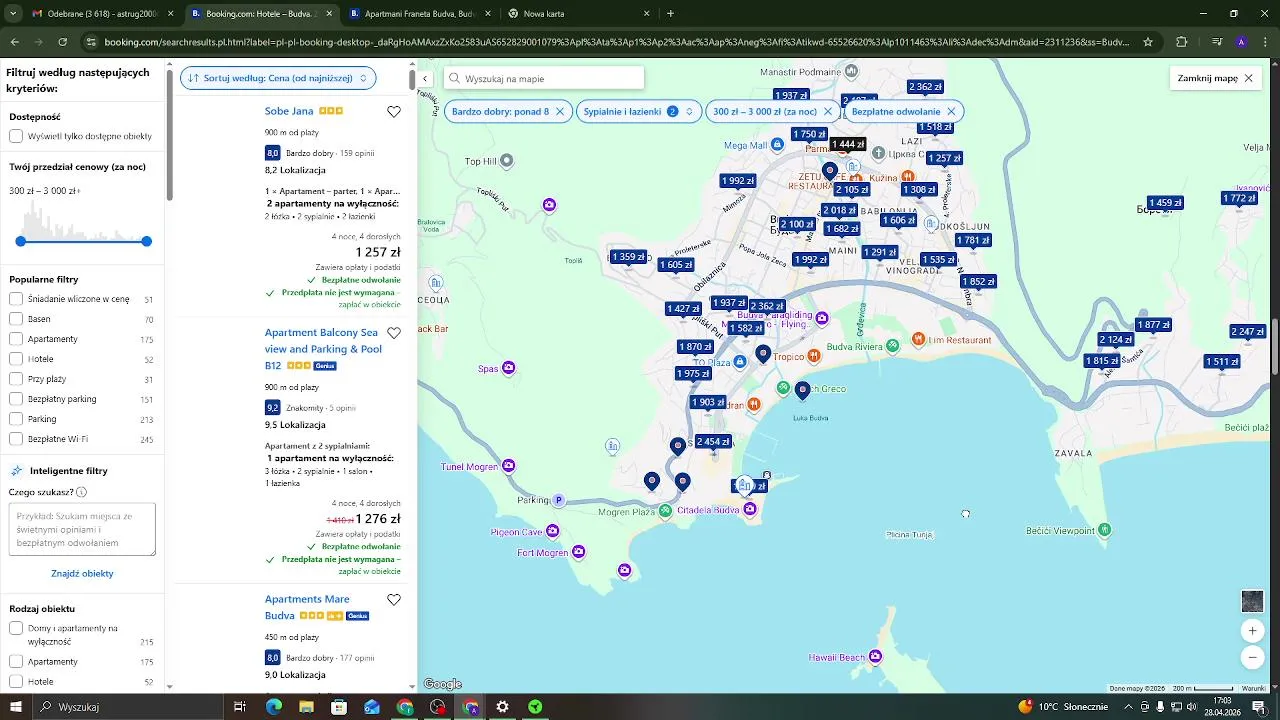Open Microsoft Edge from the taskbar
Screen dimensions: 1280x720
273,707
